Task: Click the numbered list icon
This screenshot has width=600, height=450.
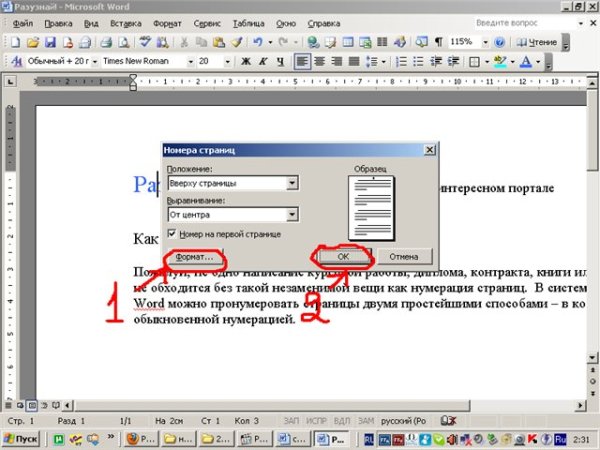Action: click(401, 62)
